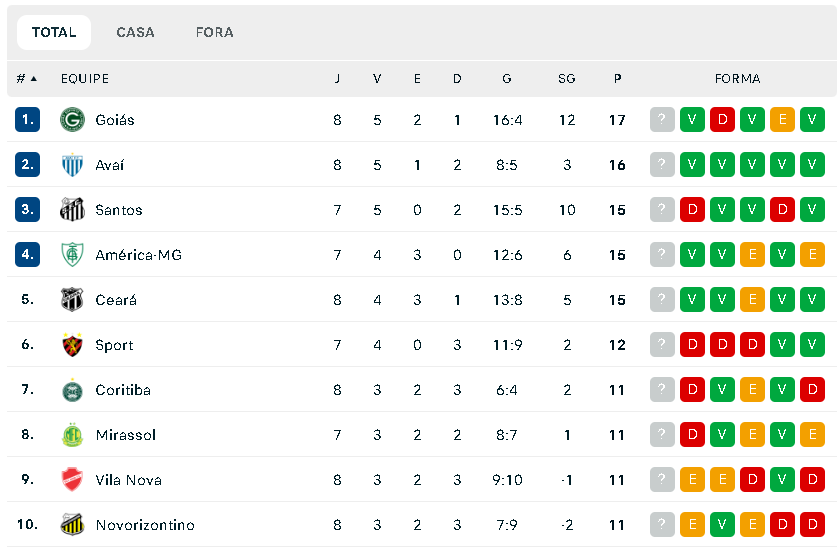This screenshot has width=840, height=548.
Task: Open the Novorizontino team link
Action: pyautogui.click(x=145, y=524)
